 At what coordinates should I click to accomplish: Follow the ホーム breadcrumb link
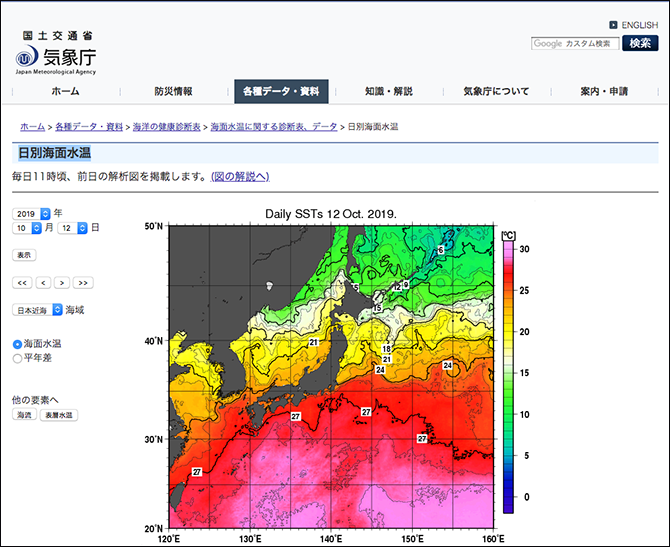pos(32,127)
